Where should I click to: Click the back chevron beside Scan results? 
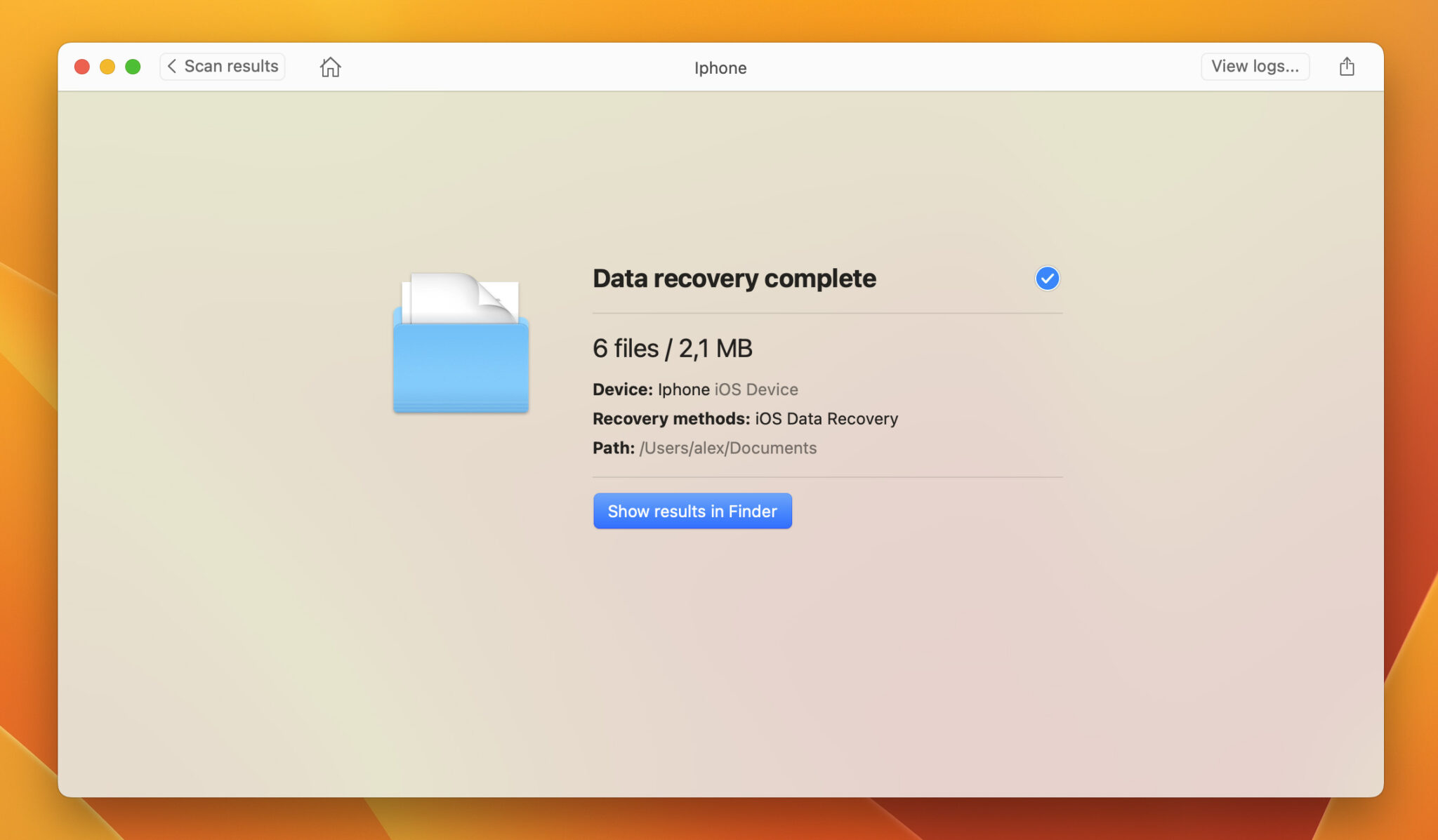(x=172, y=66)
